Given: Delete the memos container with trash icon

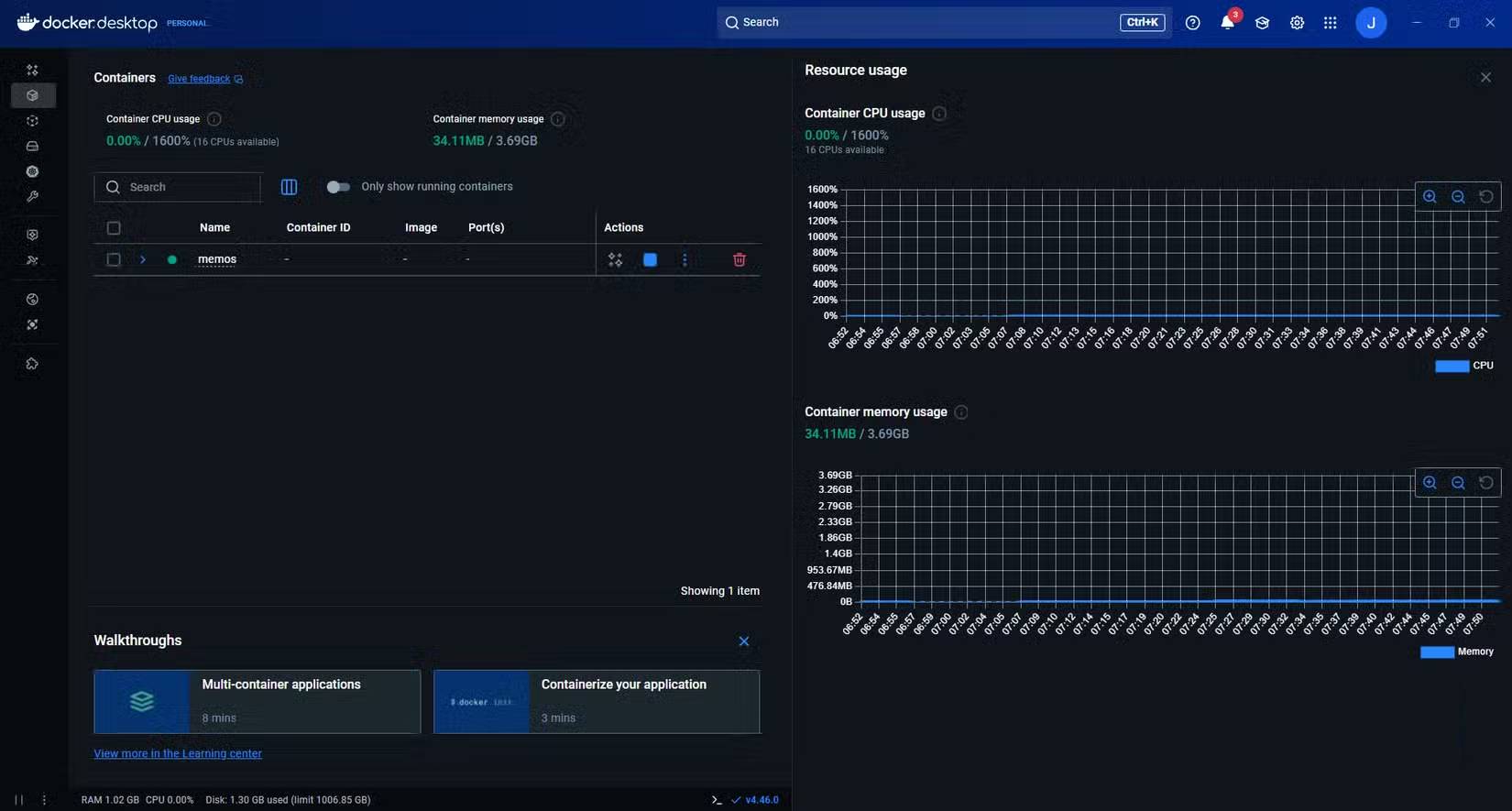Looking at the screenshot, I should click(x=739, y=260).
